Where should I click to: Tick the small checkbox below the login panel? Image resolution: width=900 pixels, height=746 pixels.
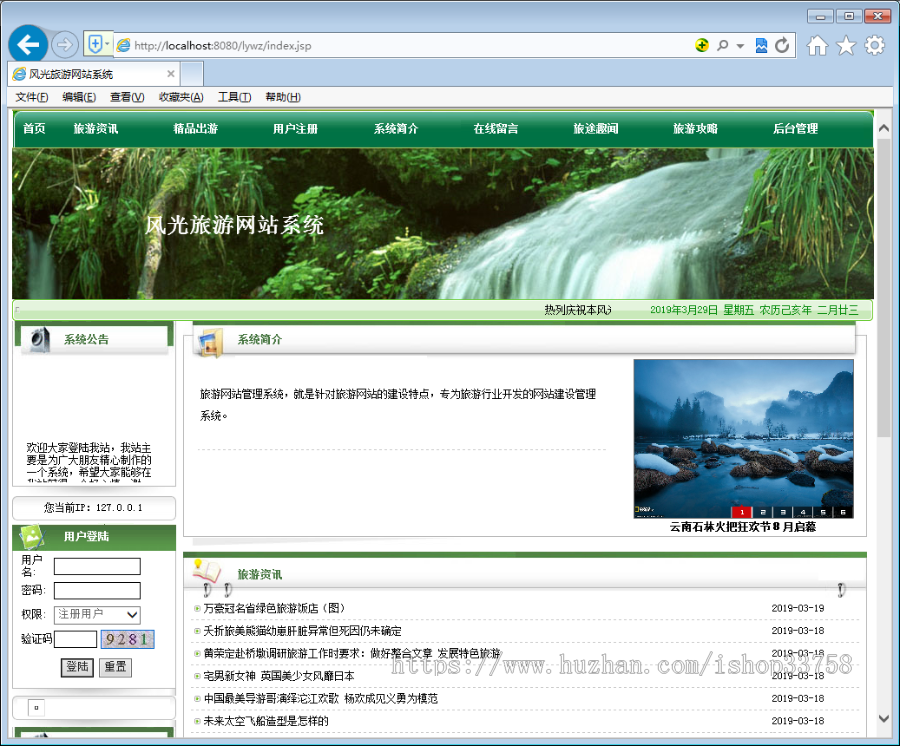click(34, 707)
